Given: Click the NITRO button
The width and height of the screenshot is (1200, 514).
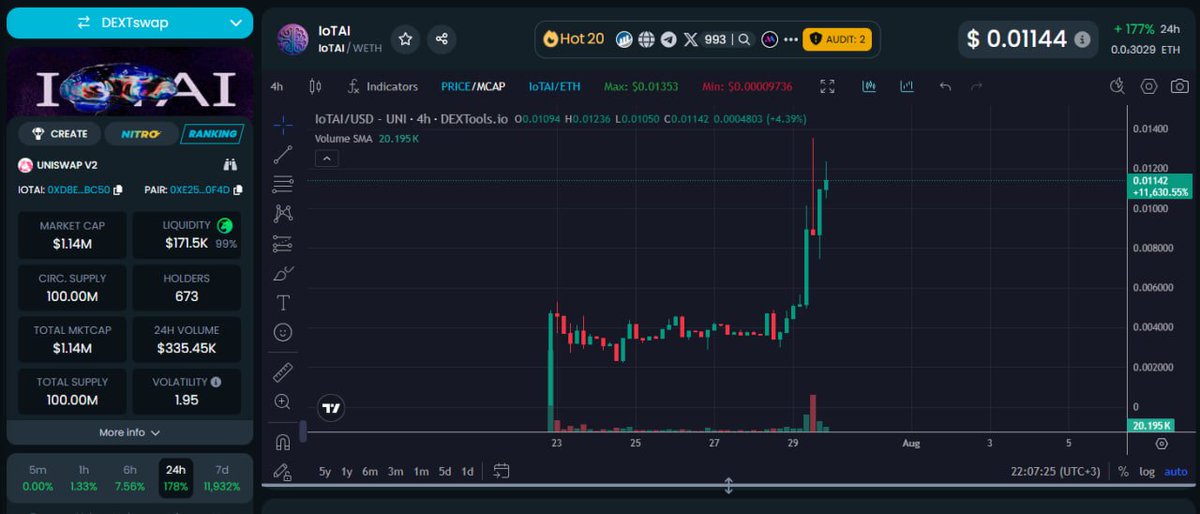Looking at the screenshot, I should [x=141, y=134].
